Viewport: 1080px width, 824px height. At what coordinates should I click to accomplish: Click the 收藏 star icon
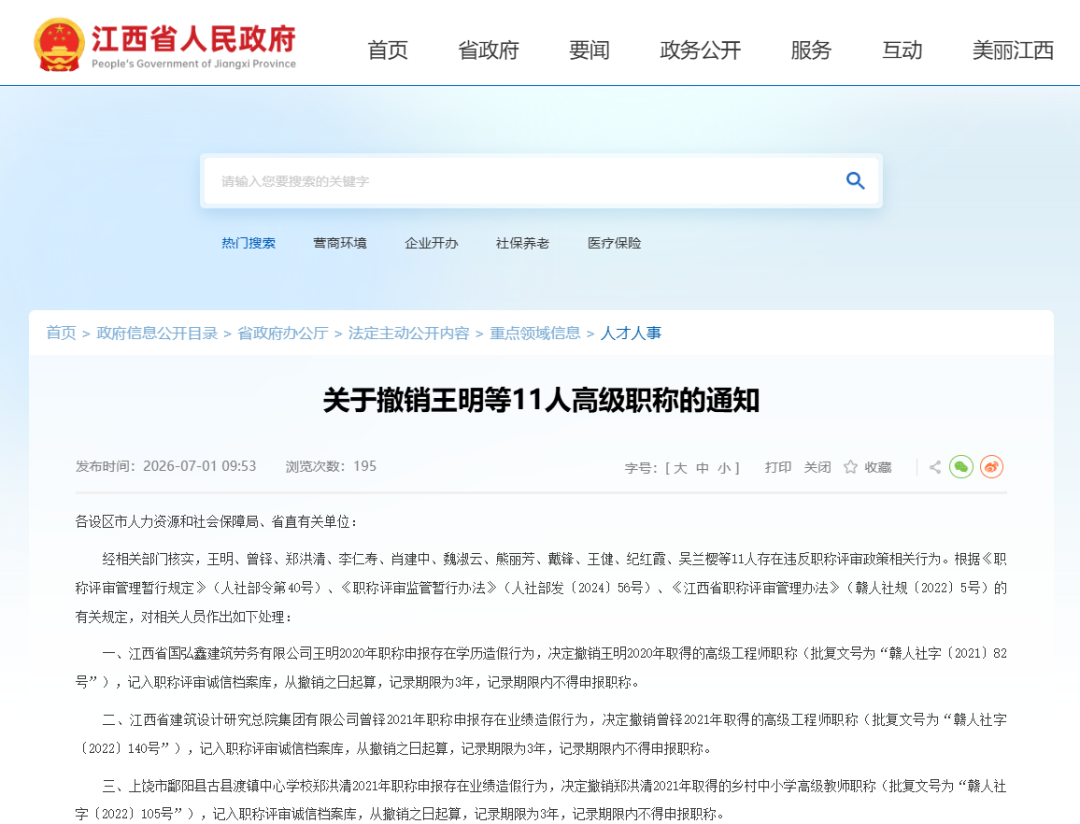(x=850, y=467)
